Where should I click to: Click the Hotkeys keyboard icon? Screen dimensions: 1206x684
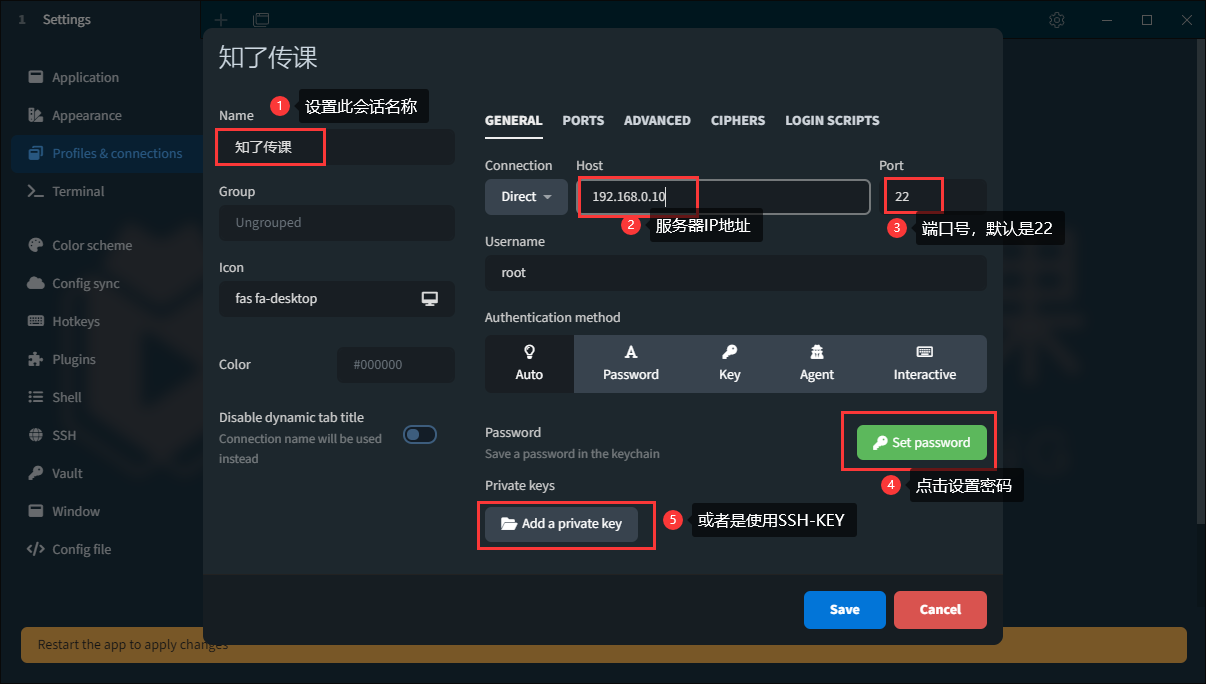click(36, 321)
